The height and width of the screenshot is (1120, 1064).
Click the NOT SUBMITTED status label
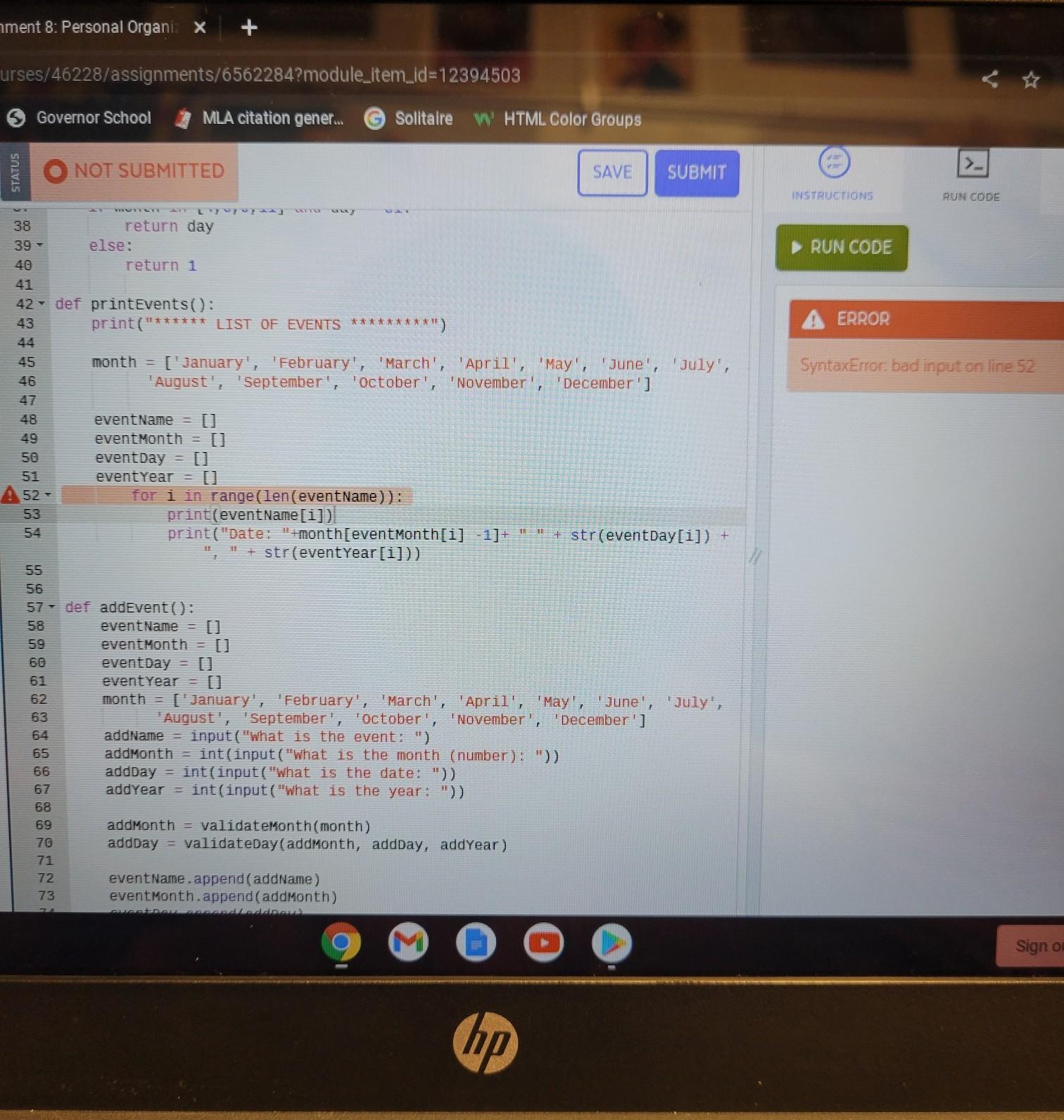coord(149,171)
